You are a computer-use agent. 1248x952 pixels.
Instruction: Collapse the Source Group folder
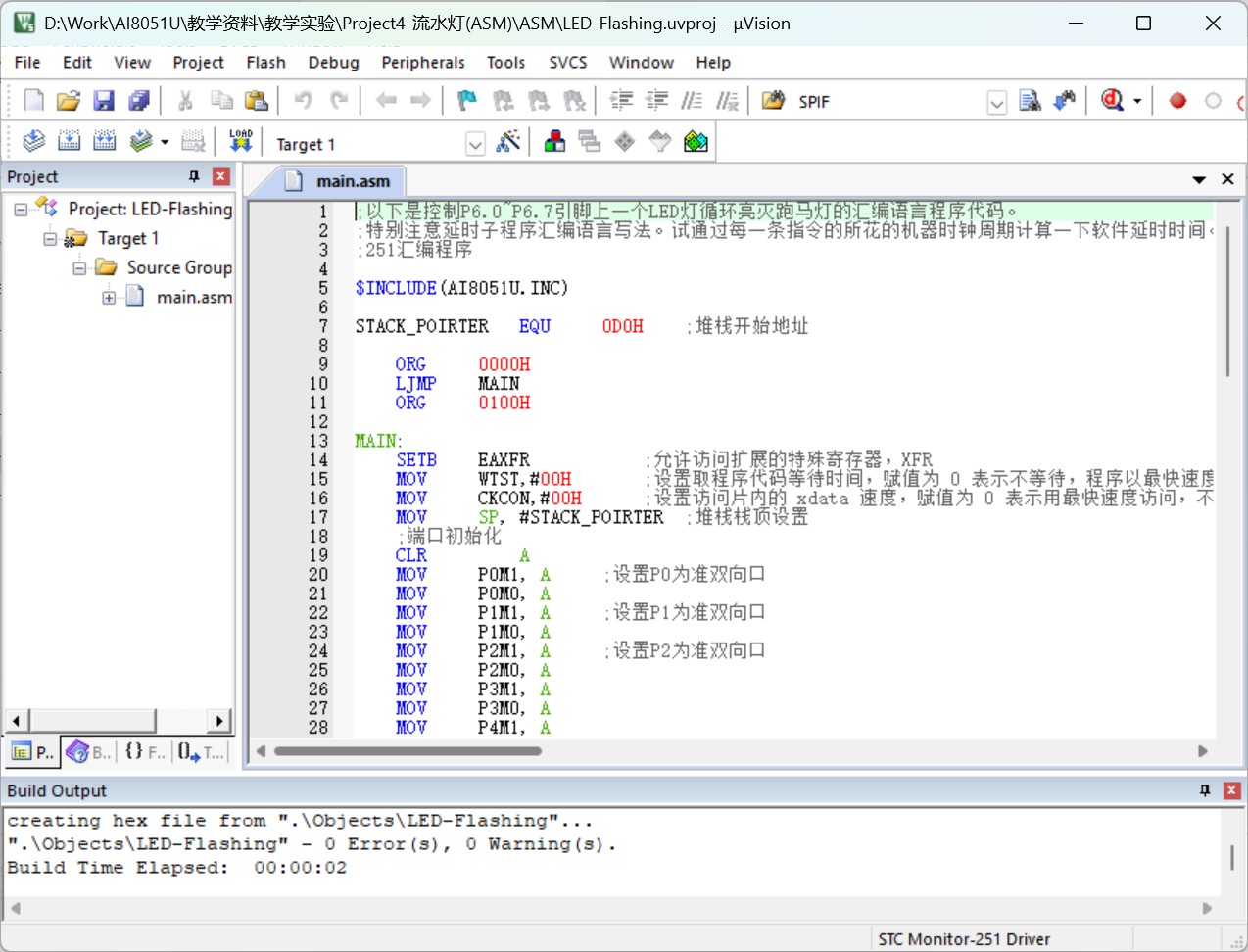coord(79,267)
